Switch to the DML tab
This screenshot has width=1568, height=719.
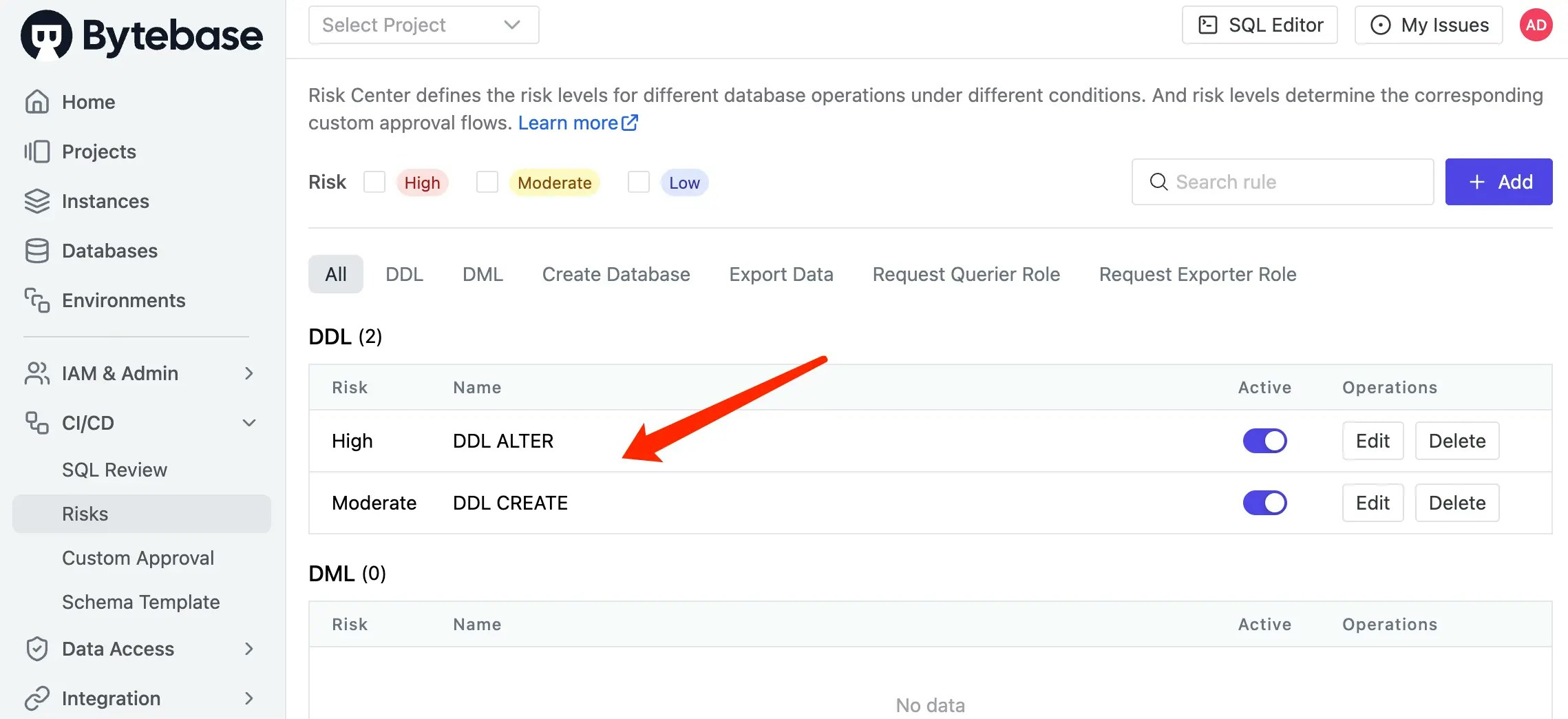483,274
